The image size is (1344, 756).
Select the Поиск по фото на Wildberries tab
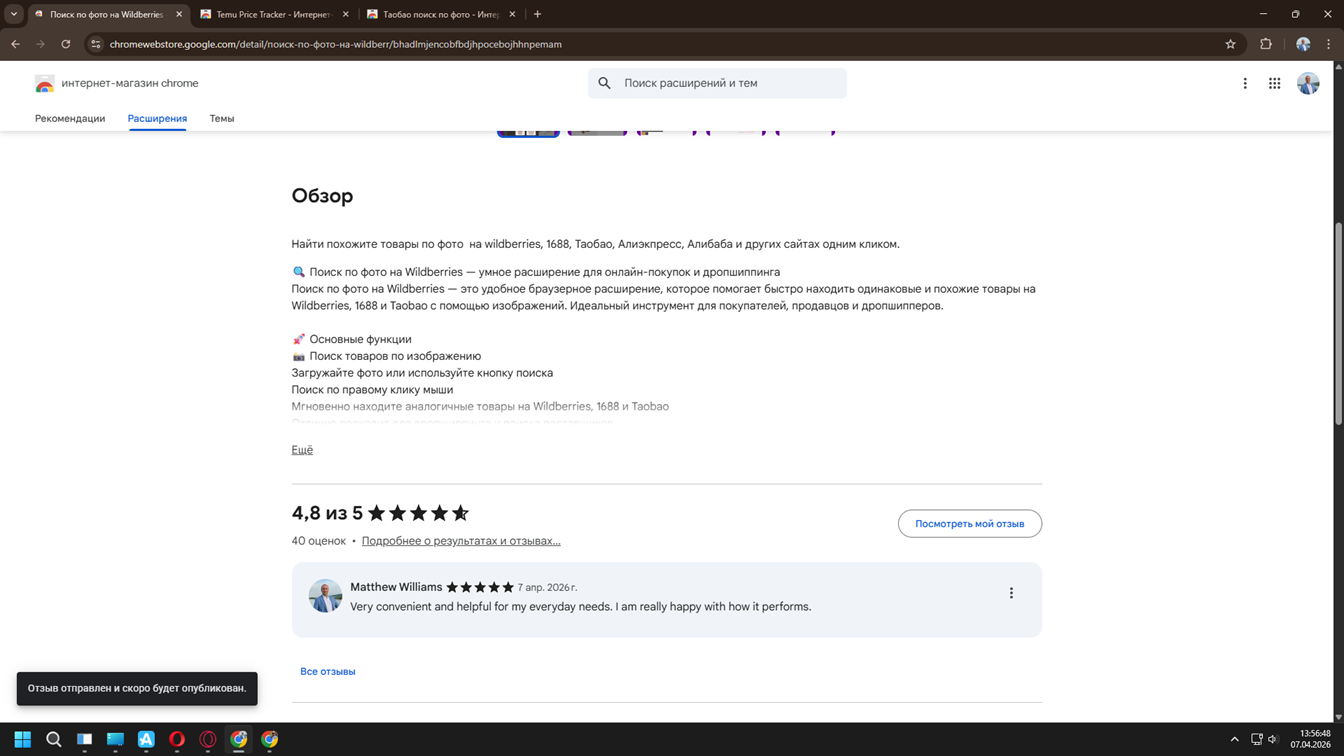pos(108,14)
